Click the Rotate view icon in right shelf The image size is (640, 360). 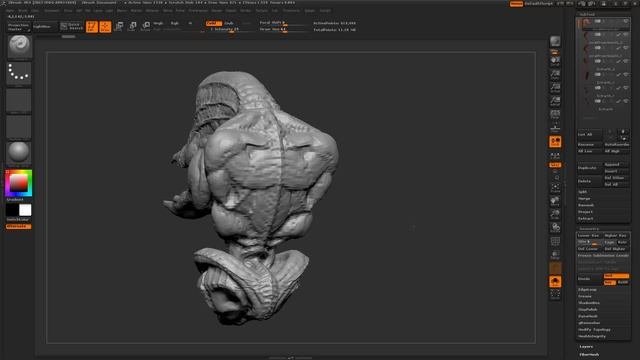tap(555, 227)
